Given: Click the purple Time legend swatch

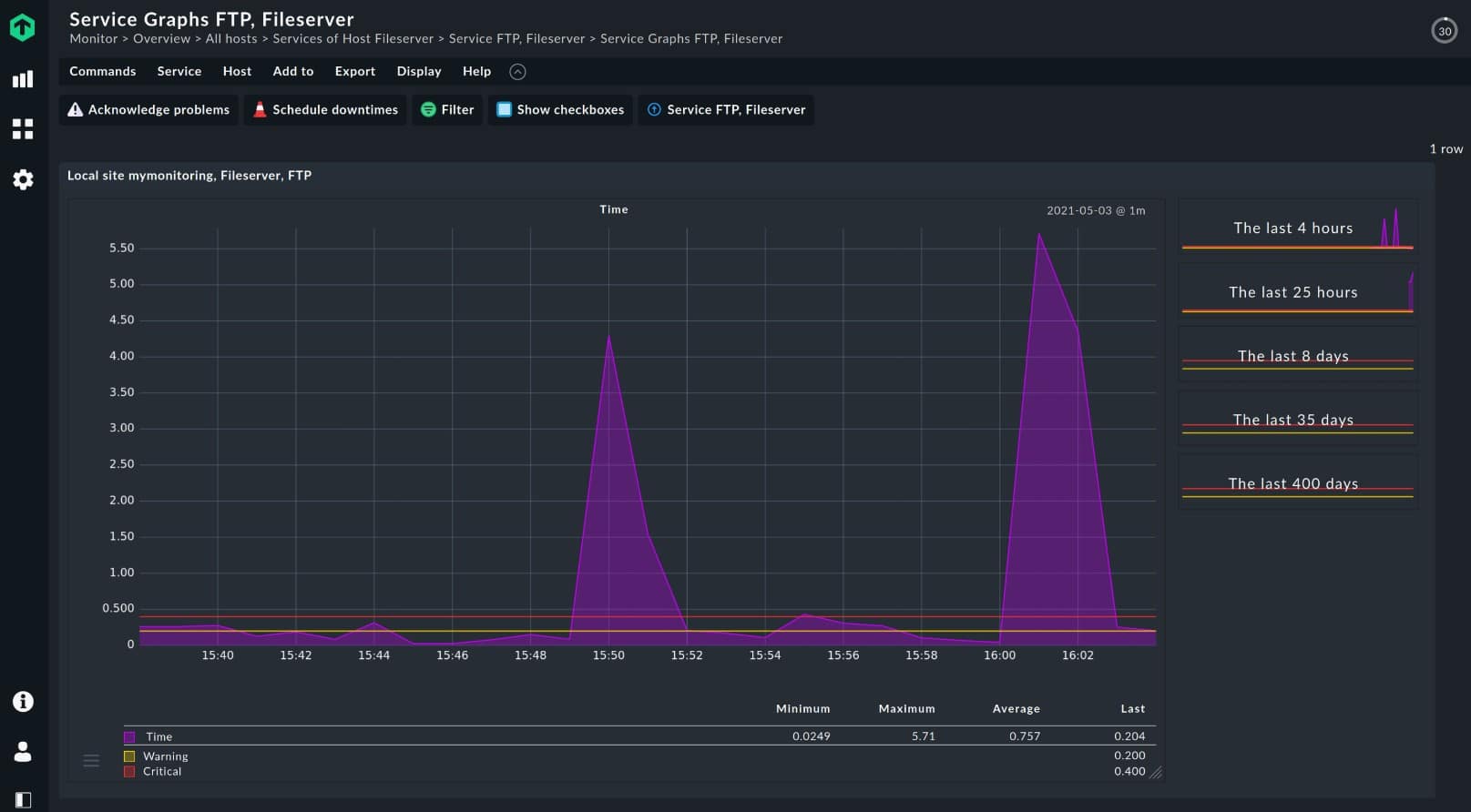Looking at the screenshot, I should [x=129, y=737].
